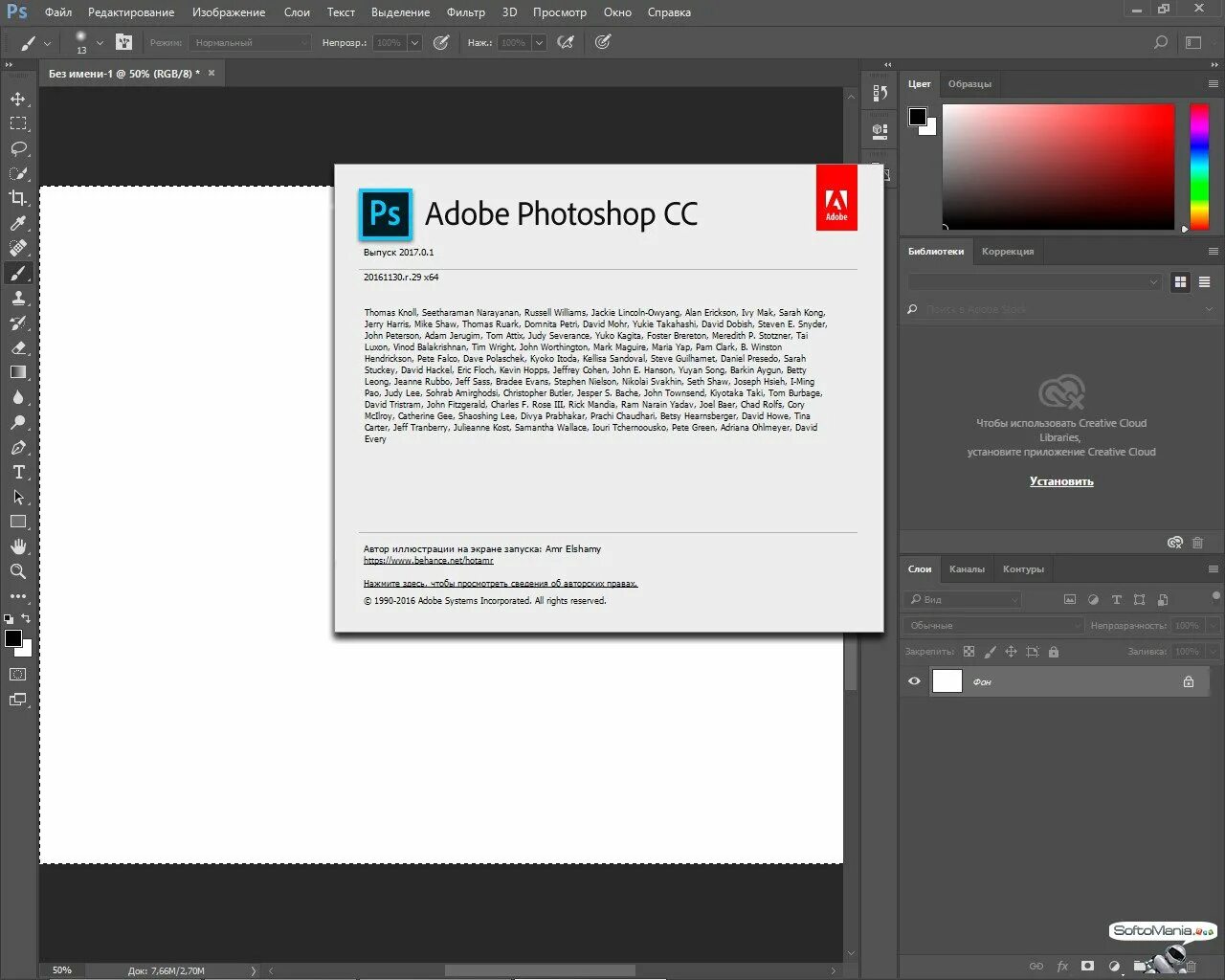
Task: Open the layer filter Вид dropdown
Action: (x=964, y=599)
